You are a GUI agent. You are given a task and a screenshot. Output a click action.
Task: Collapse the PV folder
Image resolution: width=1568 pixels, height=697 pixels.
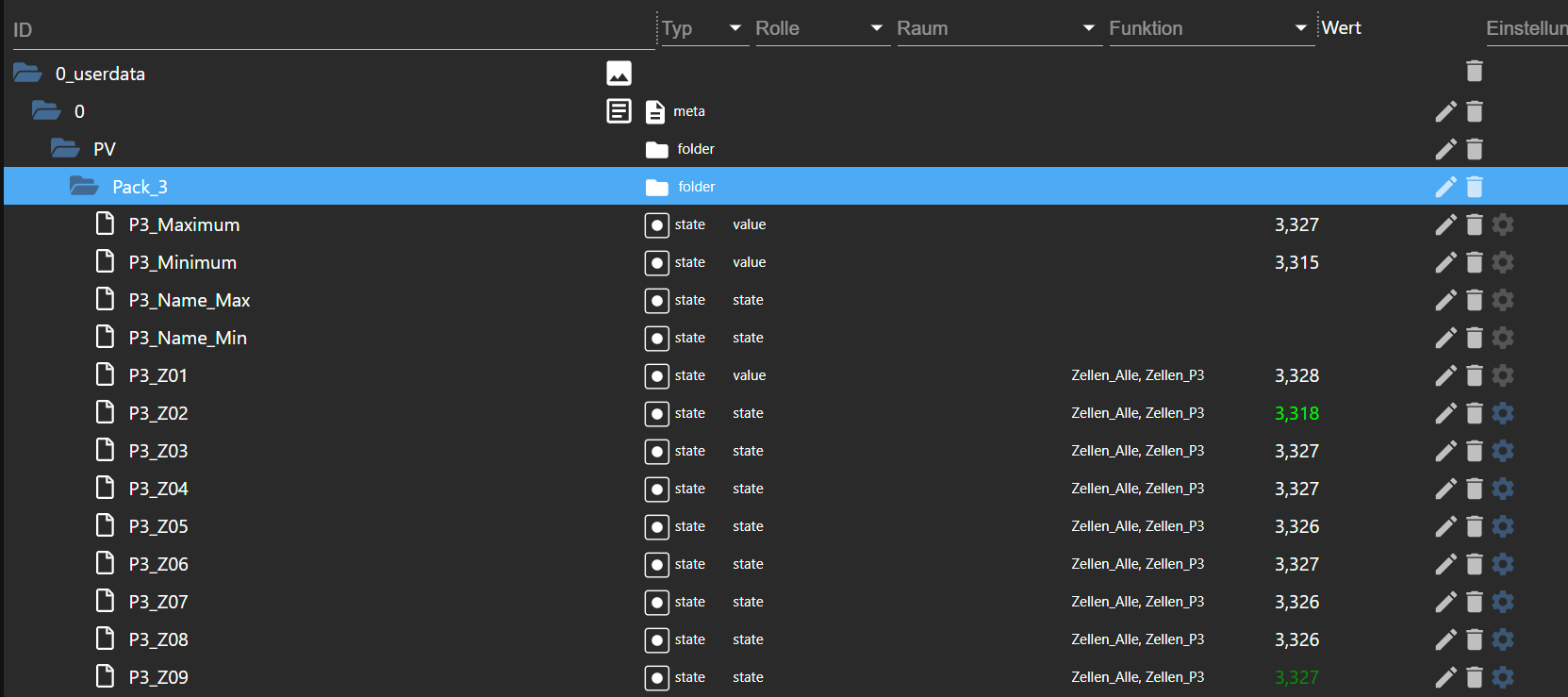tap(65, 148)
